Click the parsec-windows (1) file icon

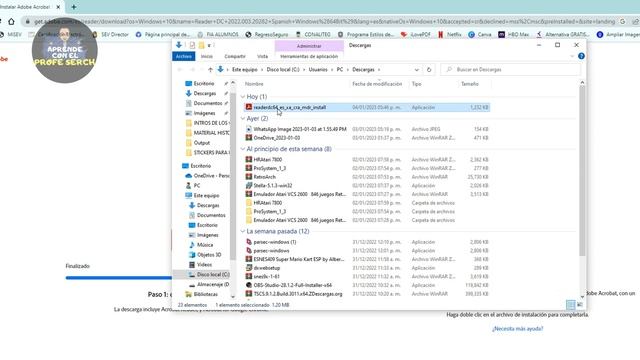point(249,242)
